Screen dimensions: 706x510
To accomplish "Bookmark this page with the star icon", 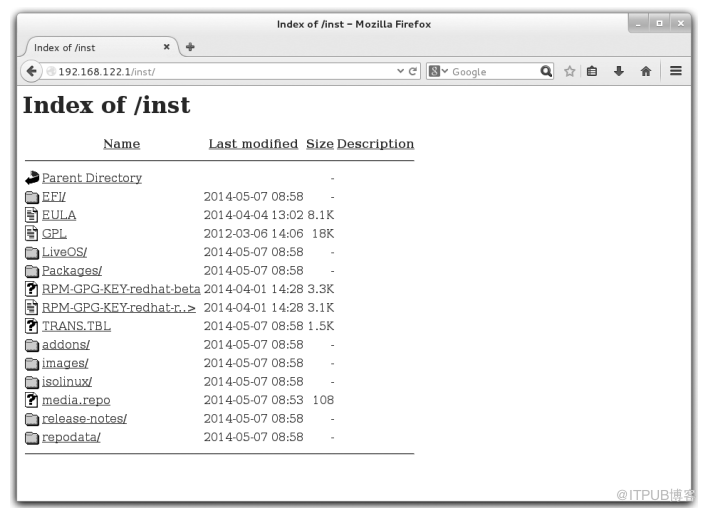I will [x=569, y=71].
